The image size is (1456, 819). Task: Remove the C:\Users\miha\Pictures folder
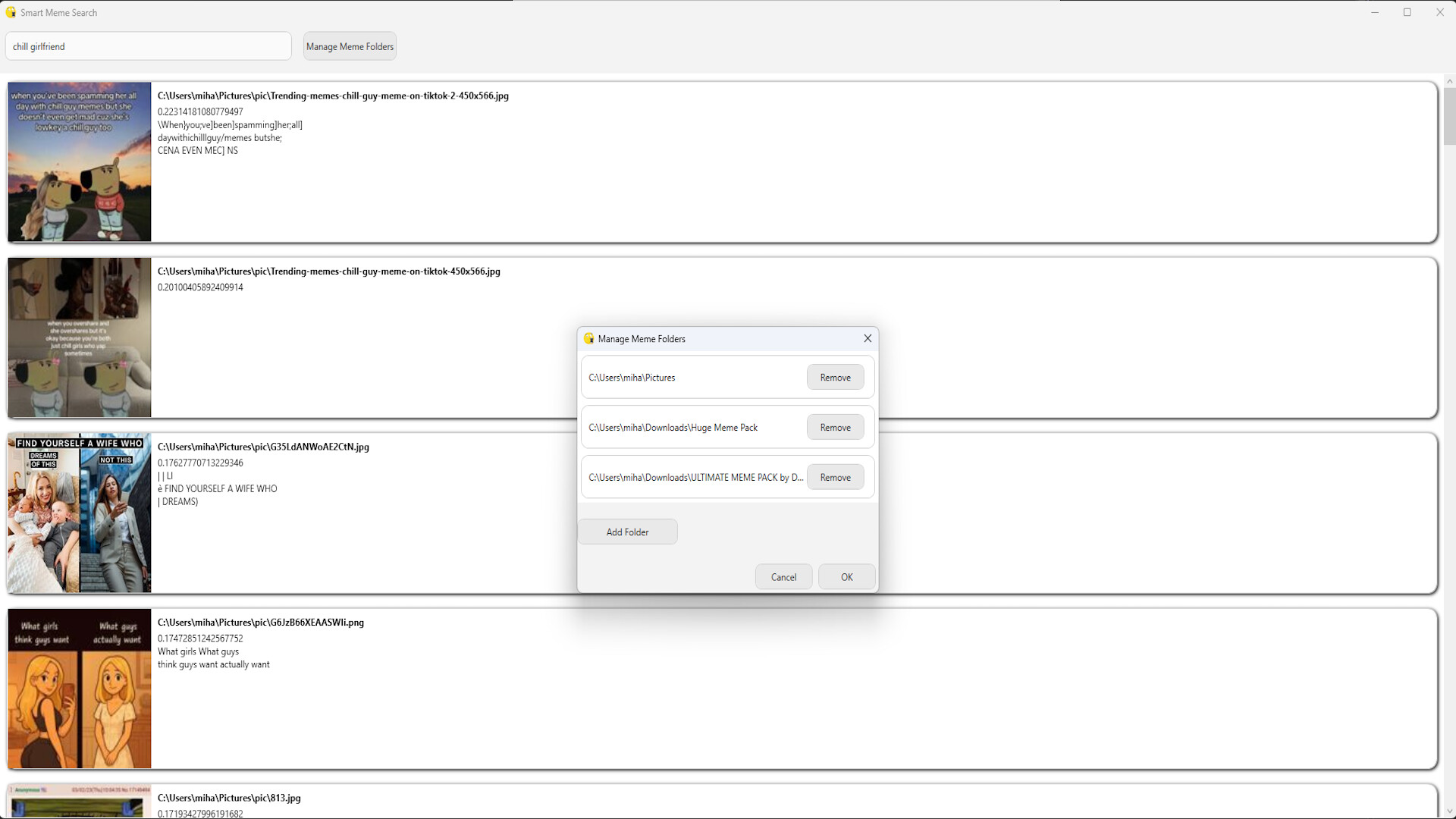(x=835, y=377)
